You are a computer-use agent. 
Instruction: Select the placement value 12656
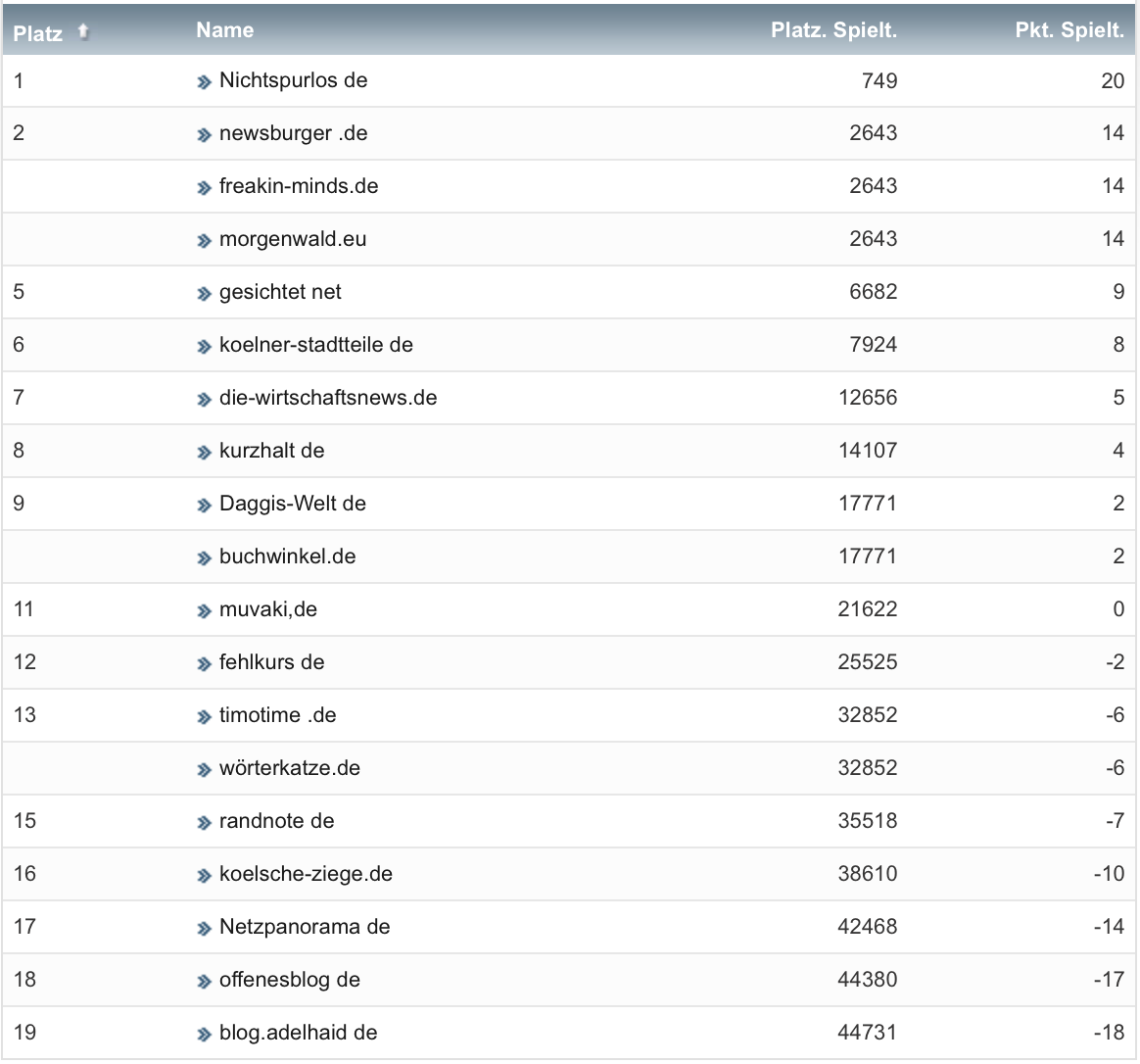868,398
